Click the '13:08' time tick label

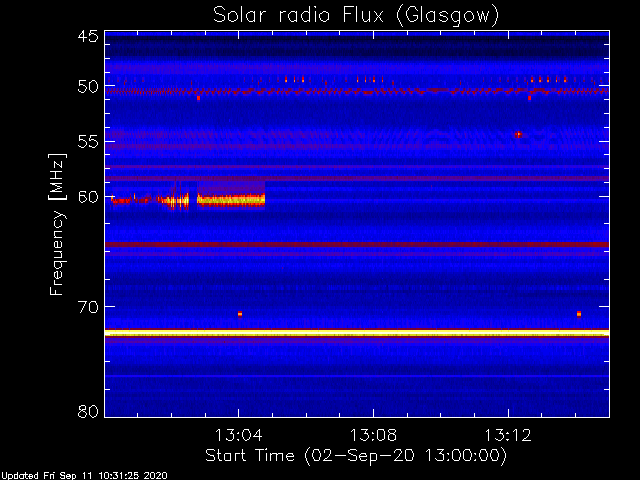tap(373, 435)
